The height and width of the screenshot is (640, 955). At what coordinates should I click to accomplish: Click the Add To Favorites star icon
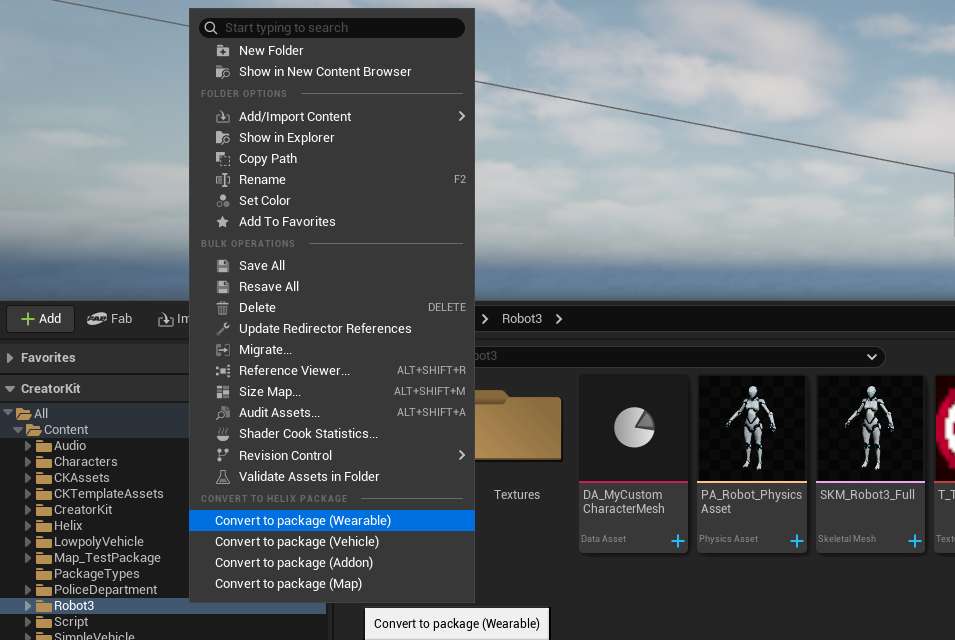pos(223,222)
